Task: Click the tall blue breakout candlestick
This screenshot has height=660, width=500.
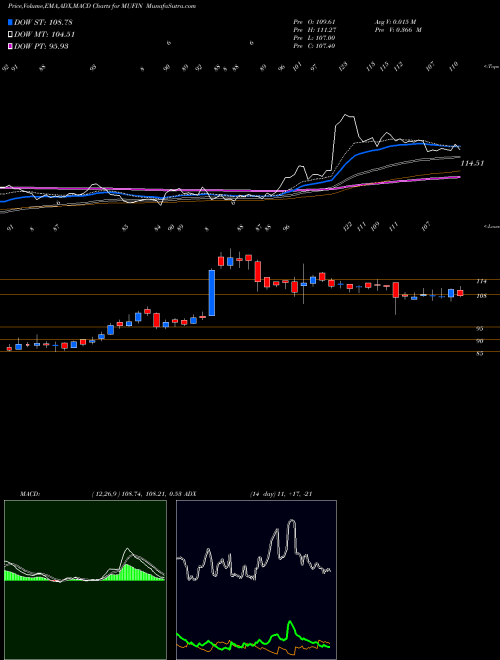Action: (212, 293)
